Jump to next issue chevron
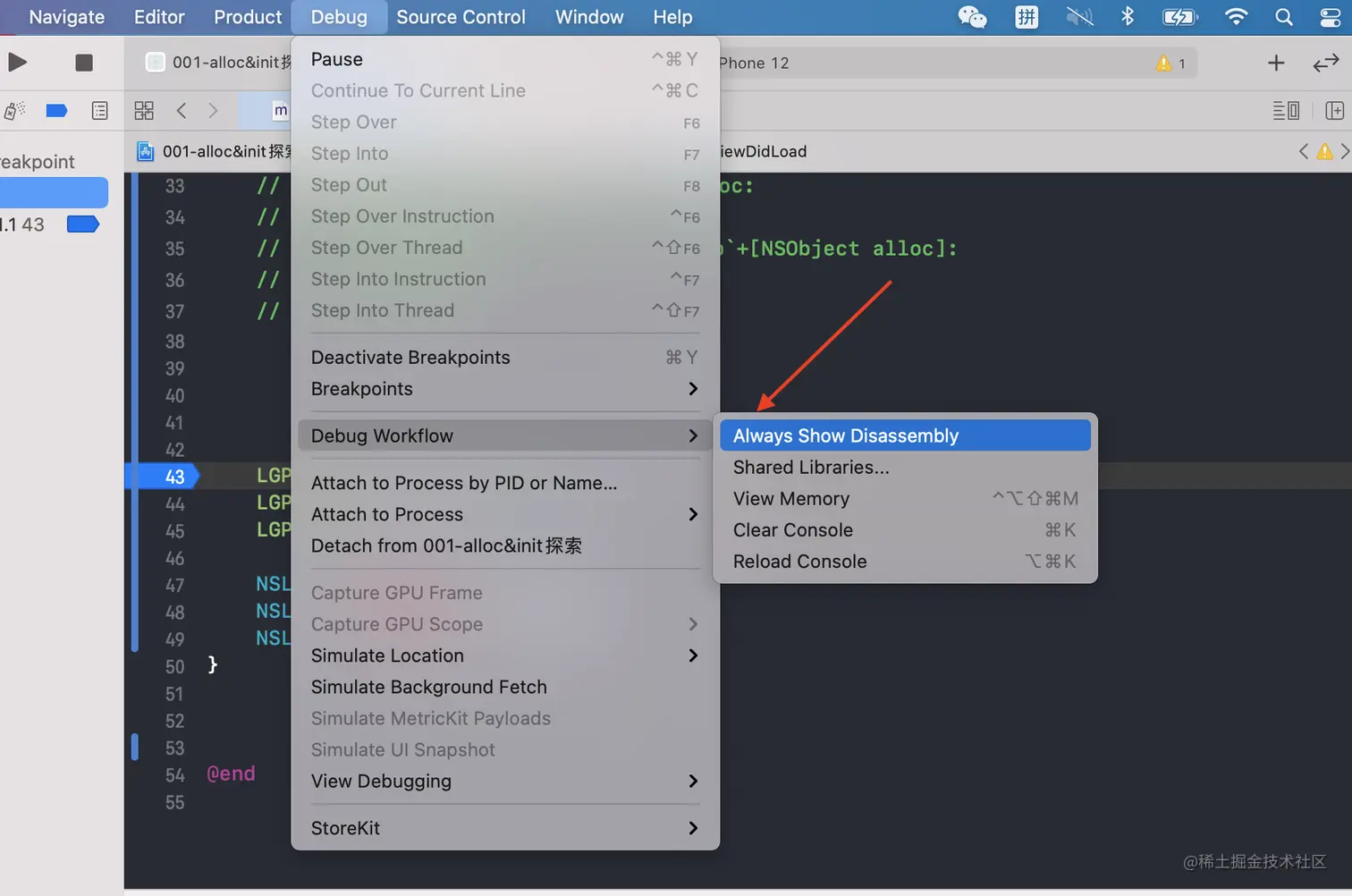Image resolution: width=1352 pixels, height=896 pixels. [x=1345, y=151]
